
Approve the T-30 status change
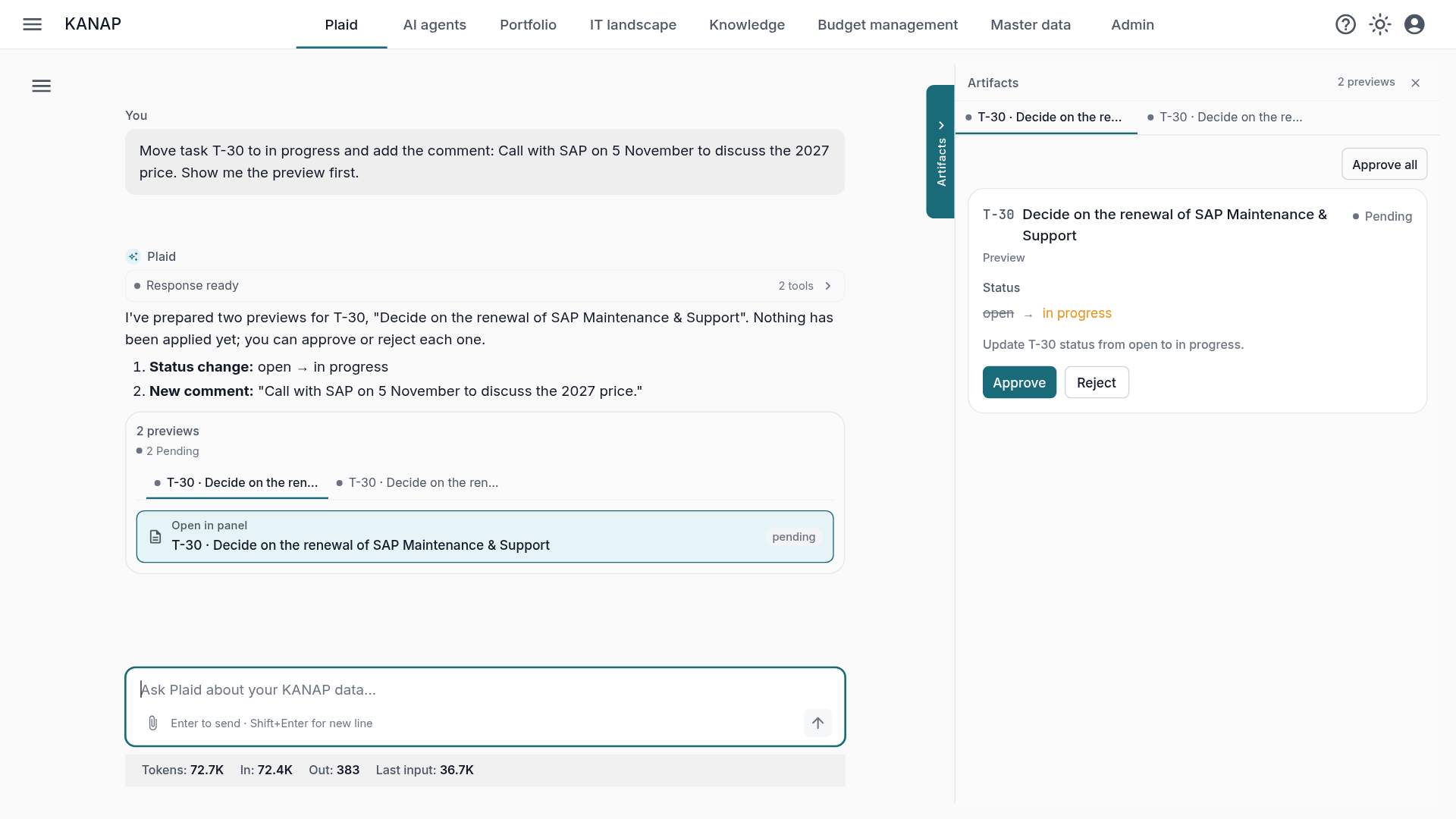(x=1019, y=383)
